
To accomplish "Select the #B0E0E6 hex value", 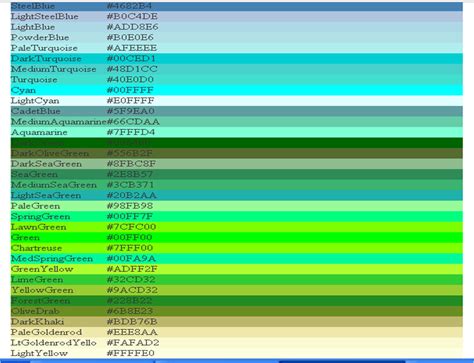I will (130, 38).
